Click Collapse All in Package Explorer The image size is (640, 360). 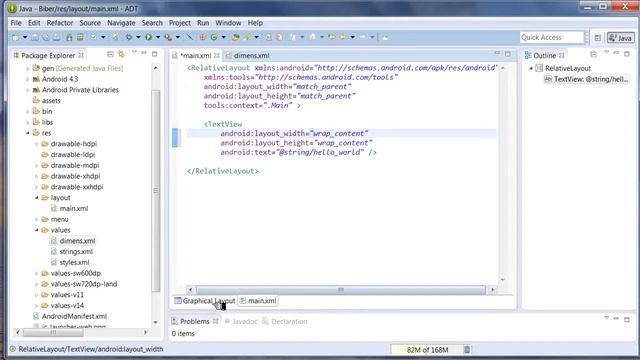110,54
